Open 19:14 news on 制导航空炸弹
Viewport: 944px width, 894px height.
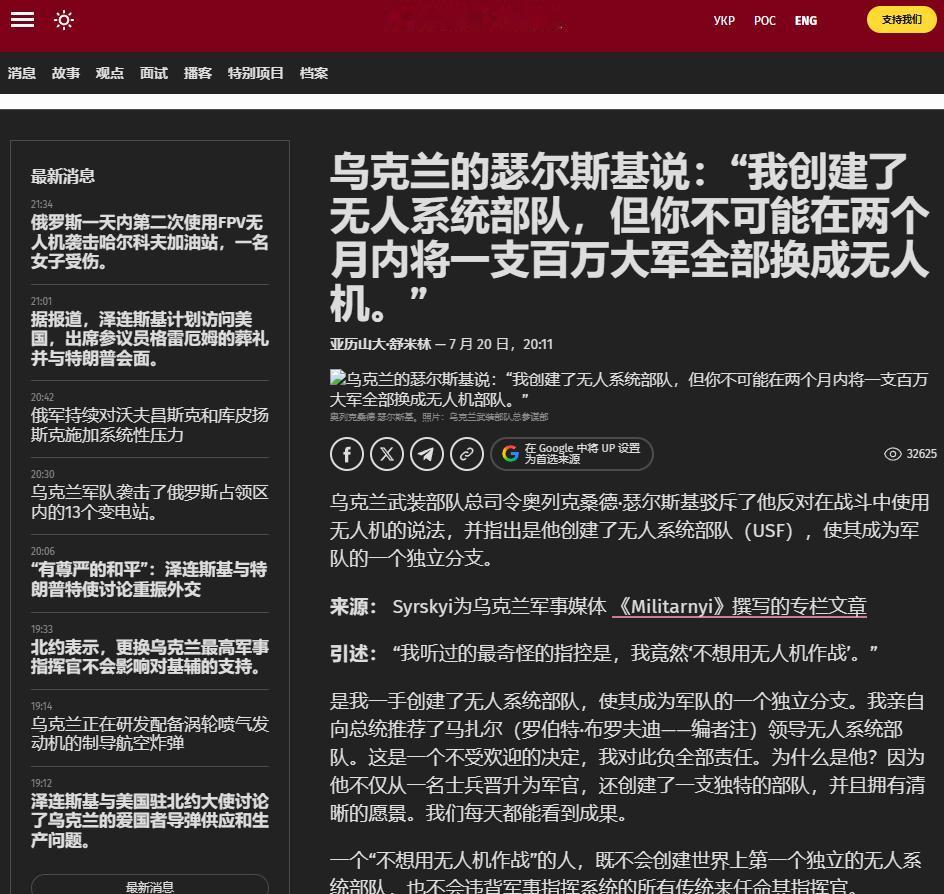(149, 733)
